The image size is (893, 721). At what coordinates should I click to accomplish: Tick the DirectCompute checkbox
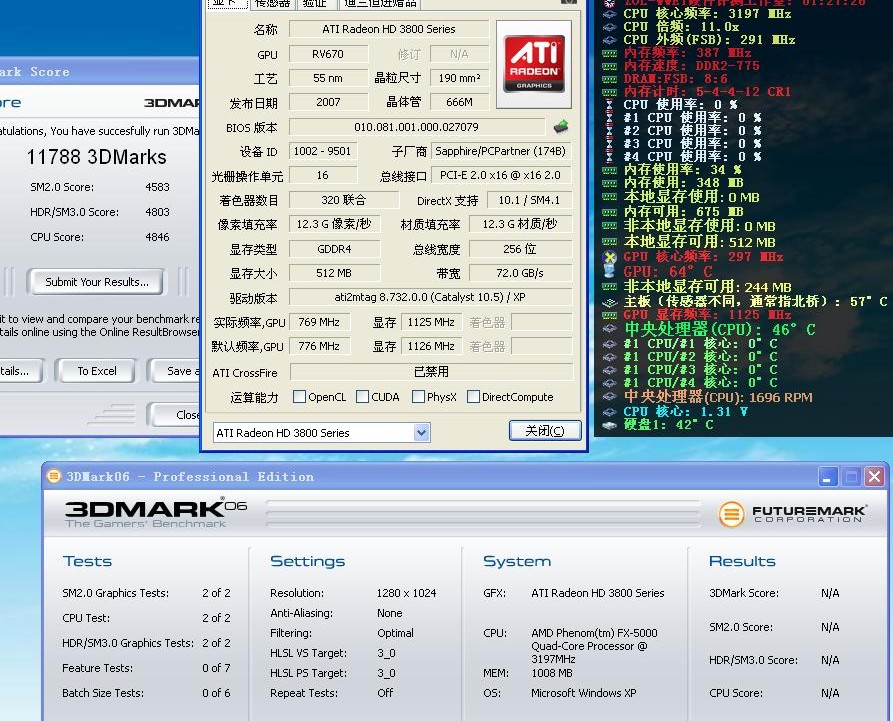[x=473, y=397]
